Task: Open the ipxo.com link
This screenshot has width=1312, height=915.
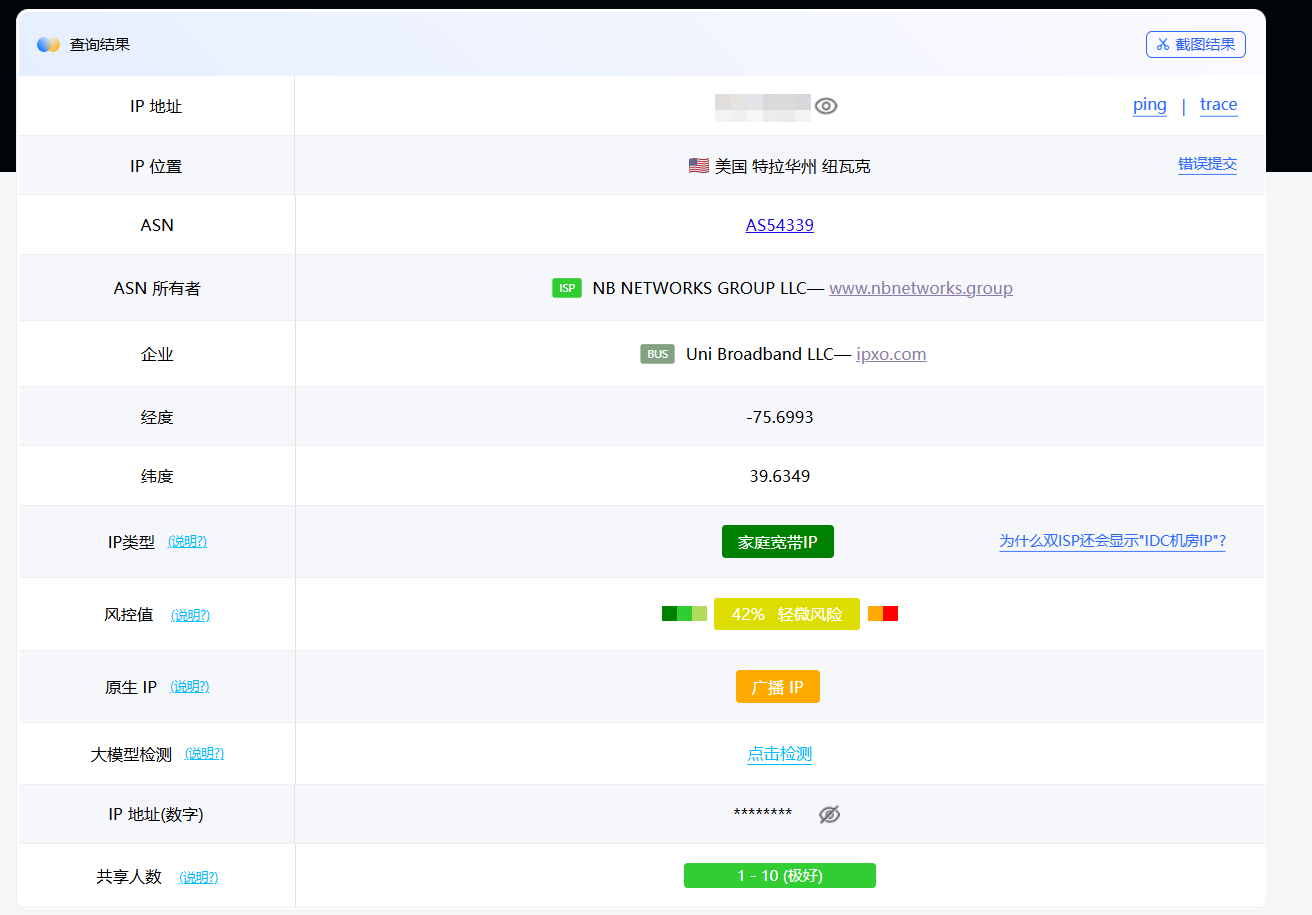Action: 891,354
